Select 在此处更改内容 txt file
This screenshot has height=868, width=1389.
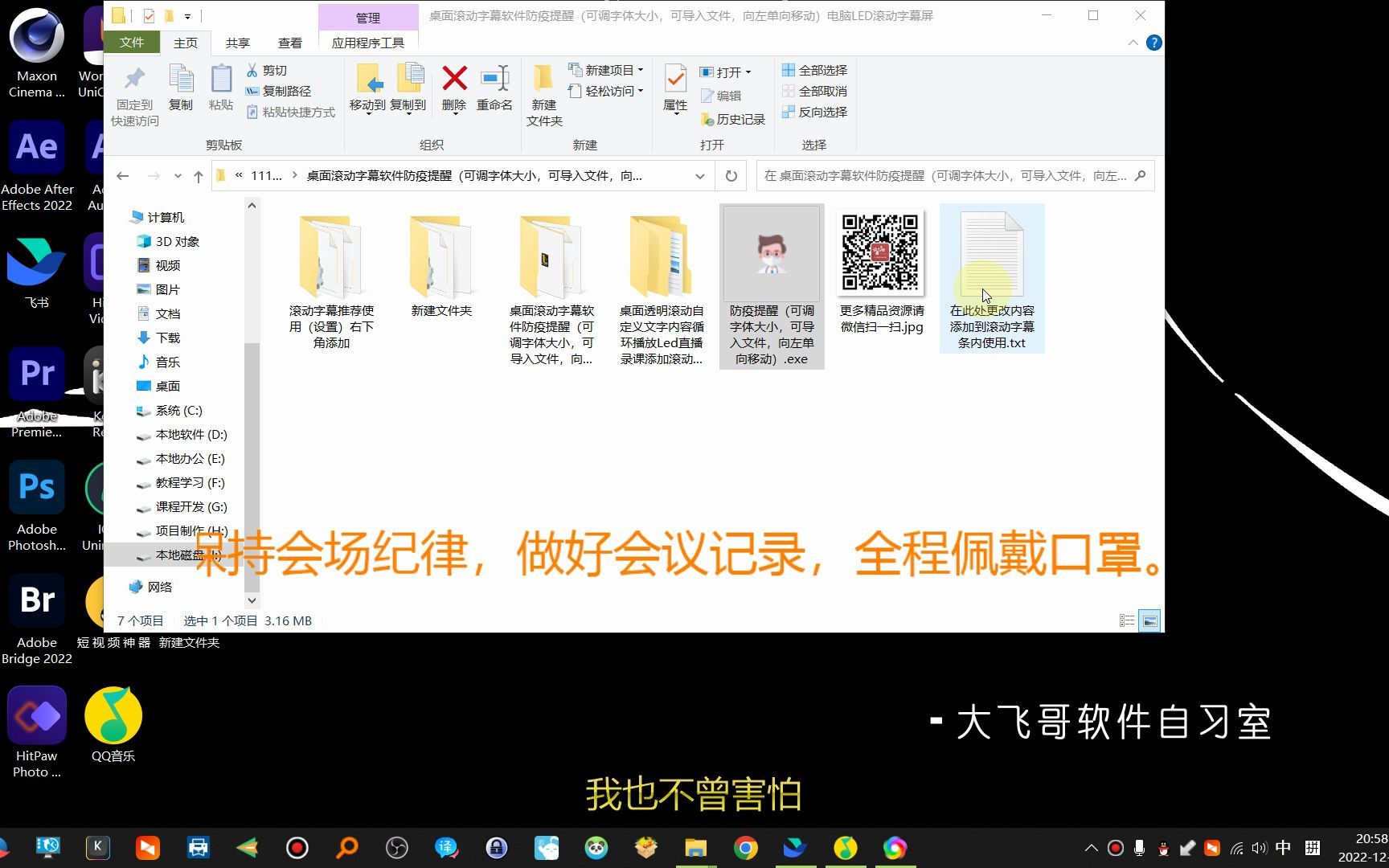[x=992, y=279]
